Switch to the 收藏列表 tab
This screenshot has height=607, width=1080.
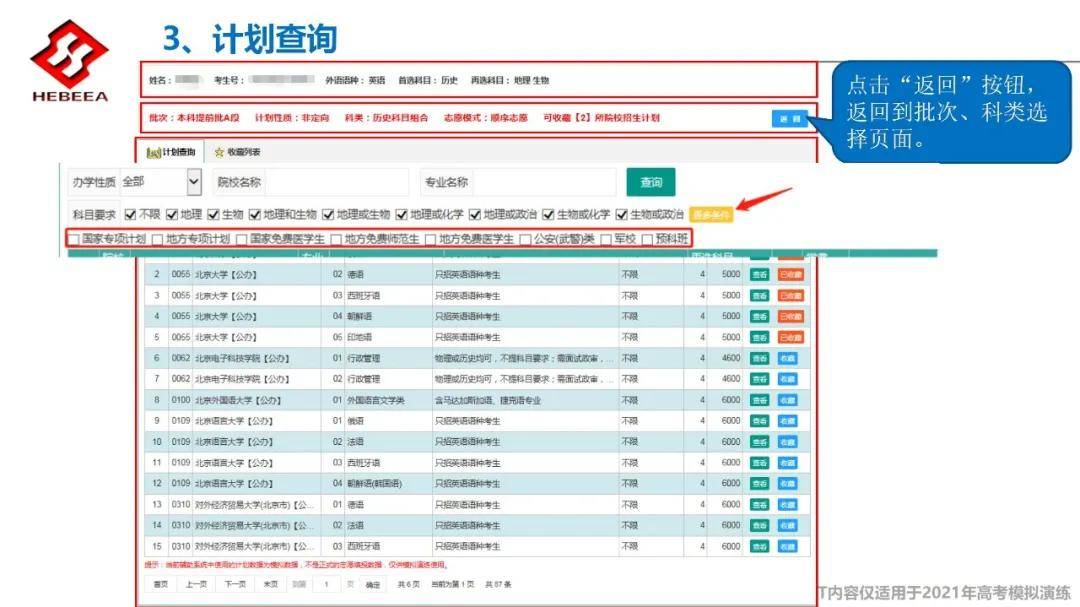point(237,152)
